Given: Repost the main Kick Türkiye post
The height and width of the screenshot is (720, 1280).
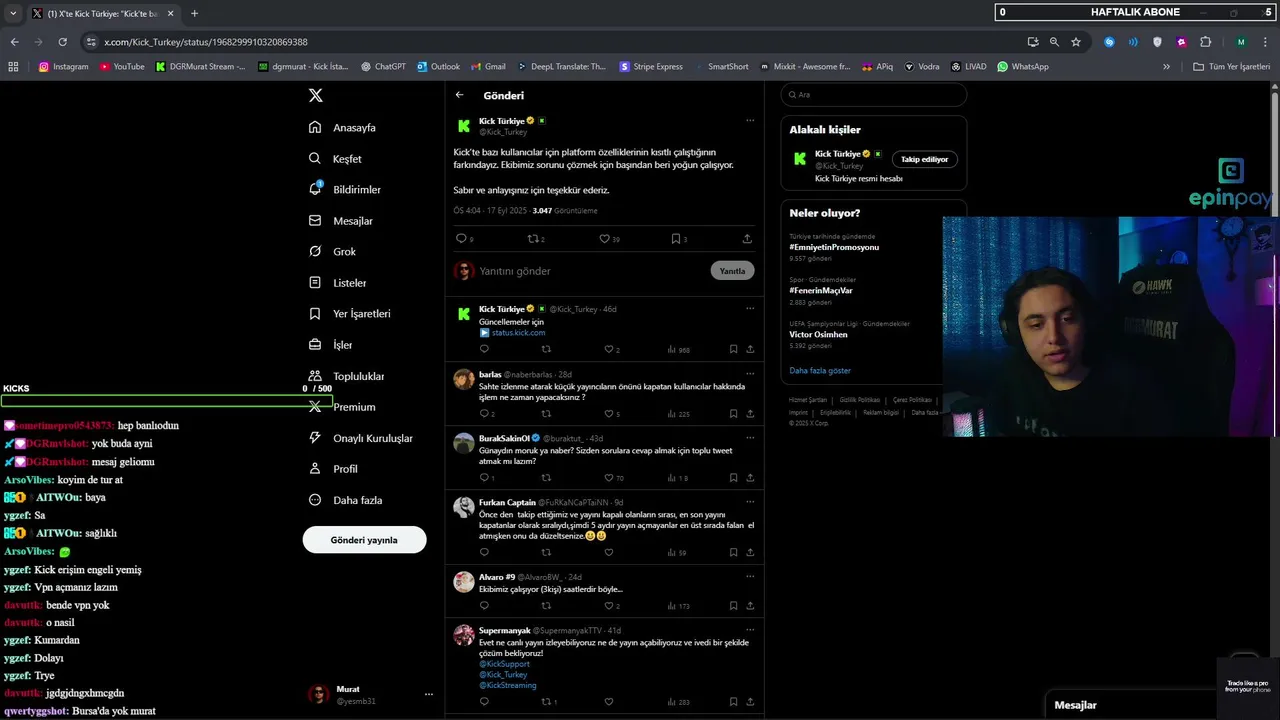Looking at the screenshot, I should pyautogui.click(x=533, y=239).
